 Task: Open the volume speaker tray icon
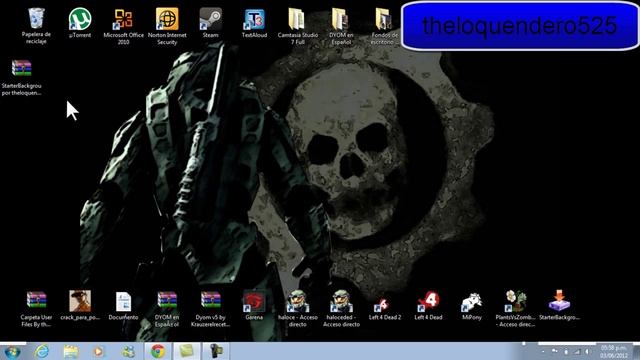pyautogui.click(x=587, y=351)
